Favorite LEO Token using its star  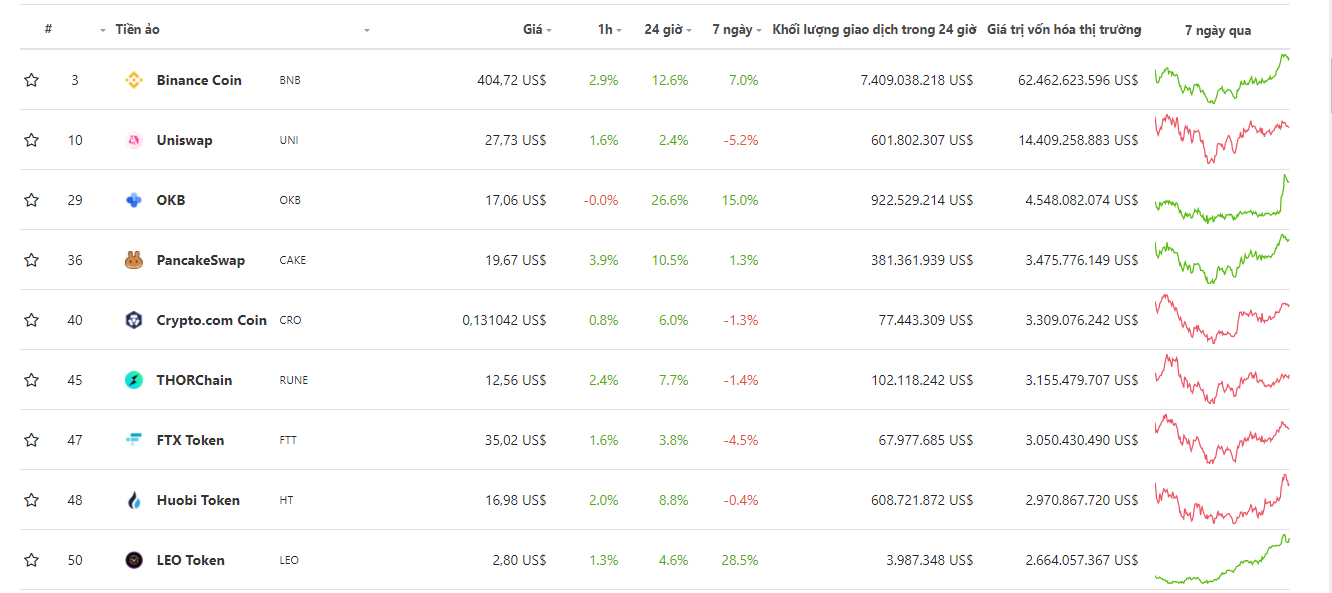(31, 560)
